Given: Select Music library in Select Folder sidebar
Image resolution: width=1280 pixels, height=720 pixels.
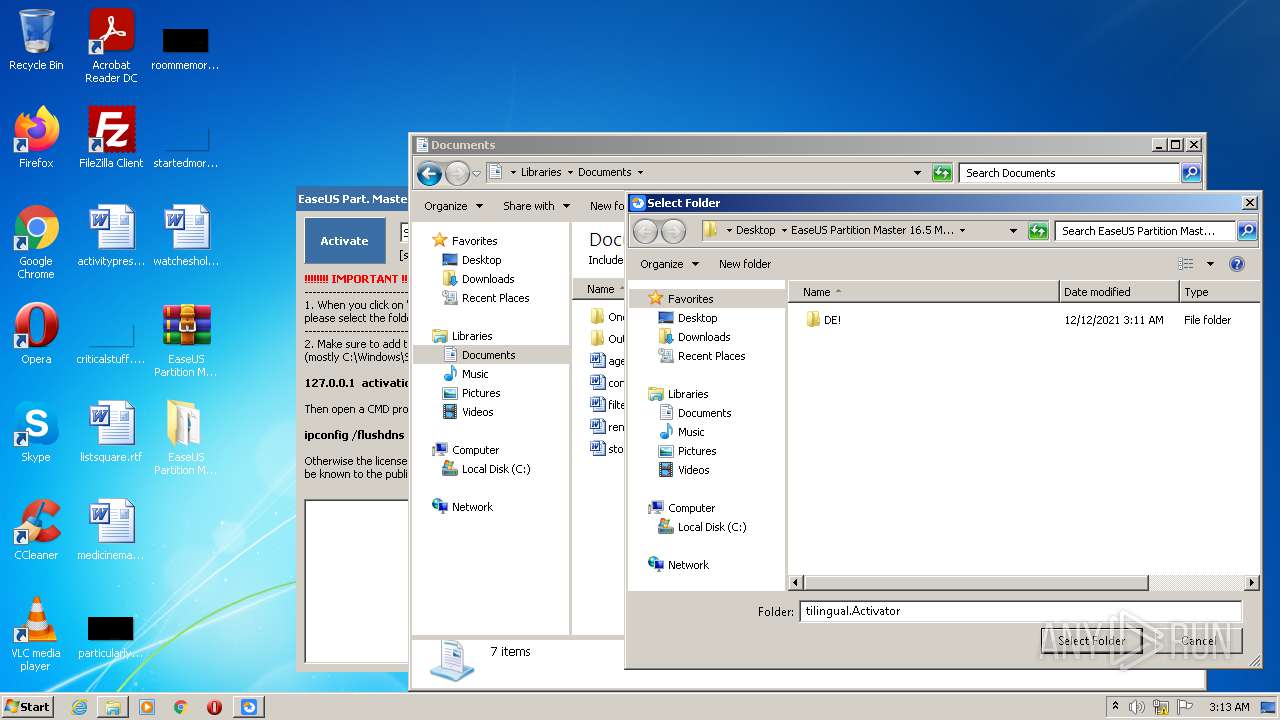Looking at the screenshot, I should point(691,432).
